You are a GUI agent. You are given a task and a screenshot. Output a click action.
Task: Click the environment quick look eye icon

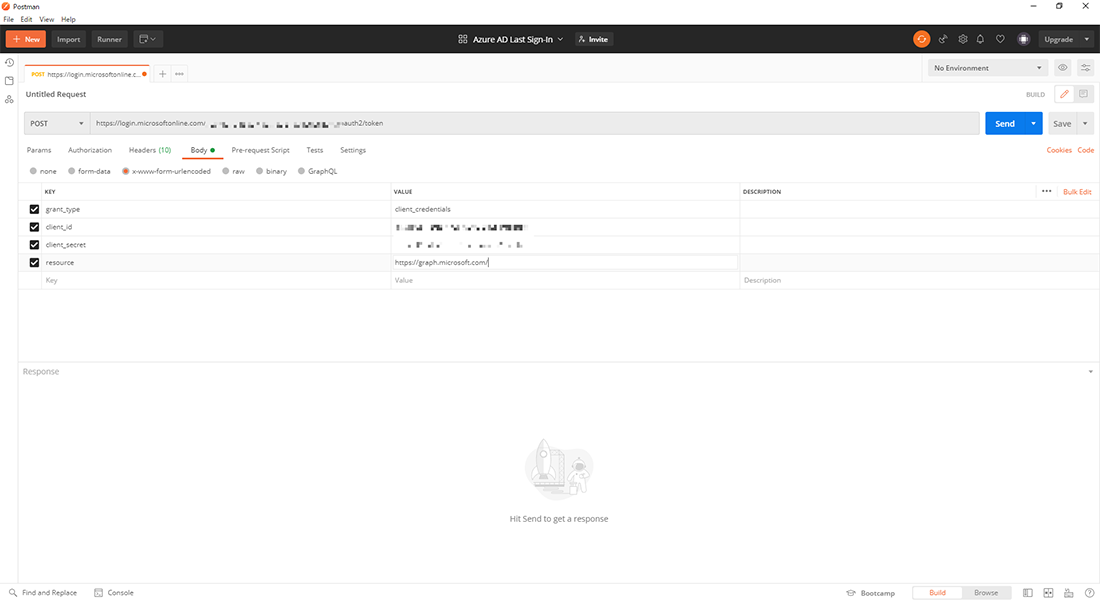pos(1063,68)
